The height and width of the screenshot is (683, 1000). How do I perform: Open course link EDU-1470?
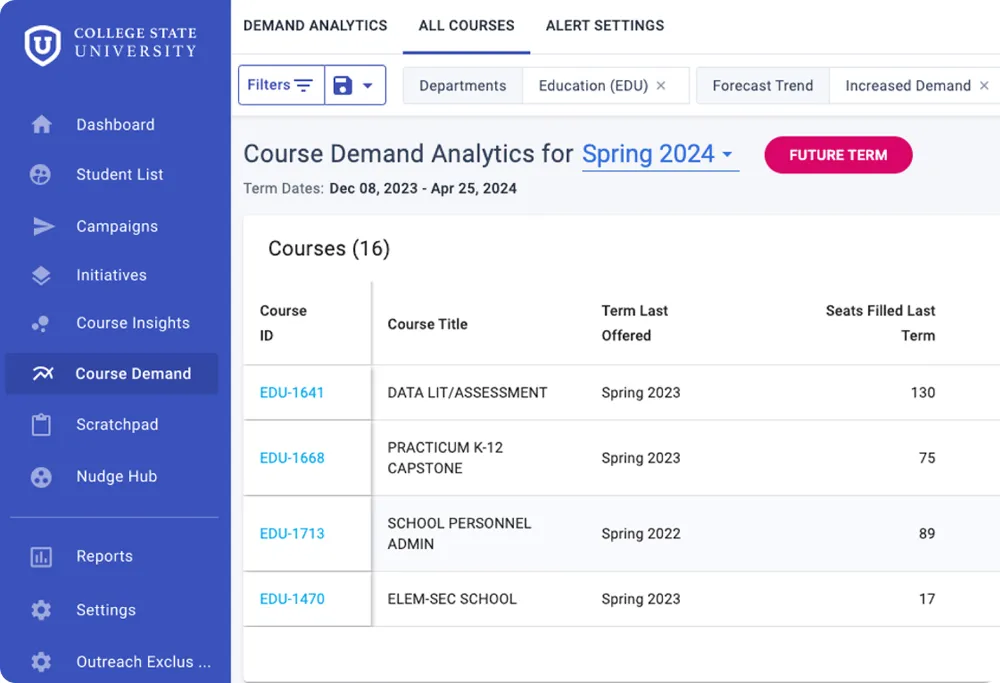coord(292,599)
